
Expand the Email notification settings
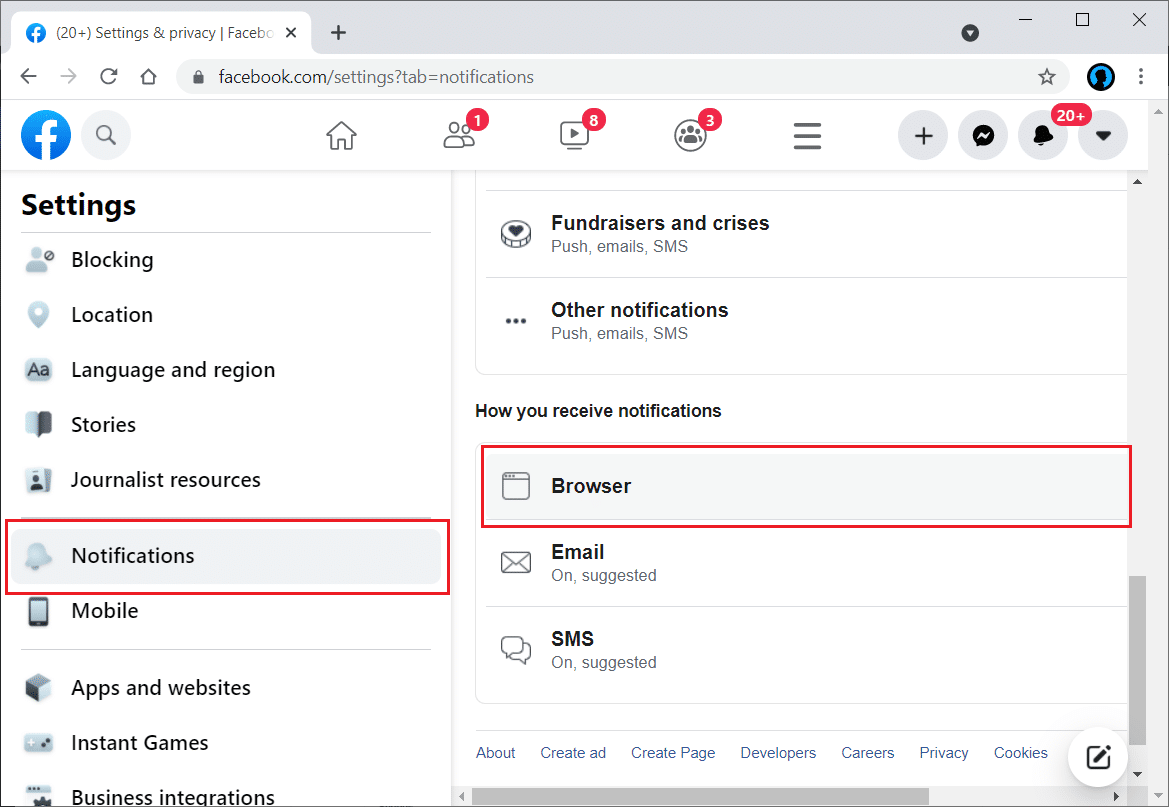(x=805, y=563)
